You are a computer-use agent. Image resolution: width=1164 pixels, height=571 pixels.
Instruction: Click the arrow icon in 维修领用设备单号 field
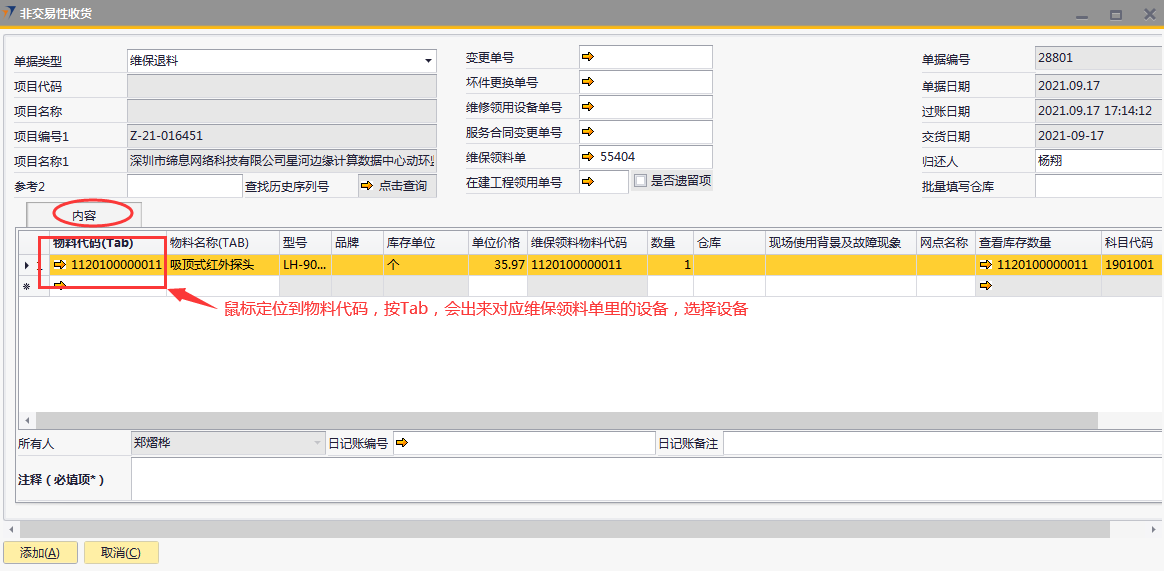[x=588, y=106]
